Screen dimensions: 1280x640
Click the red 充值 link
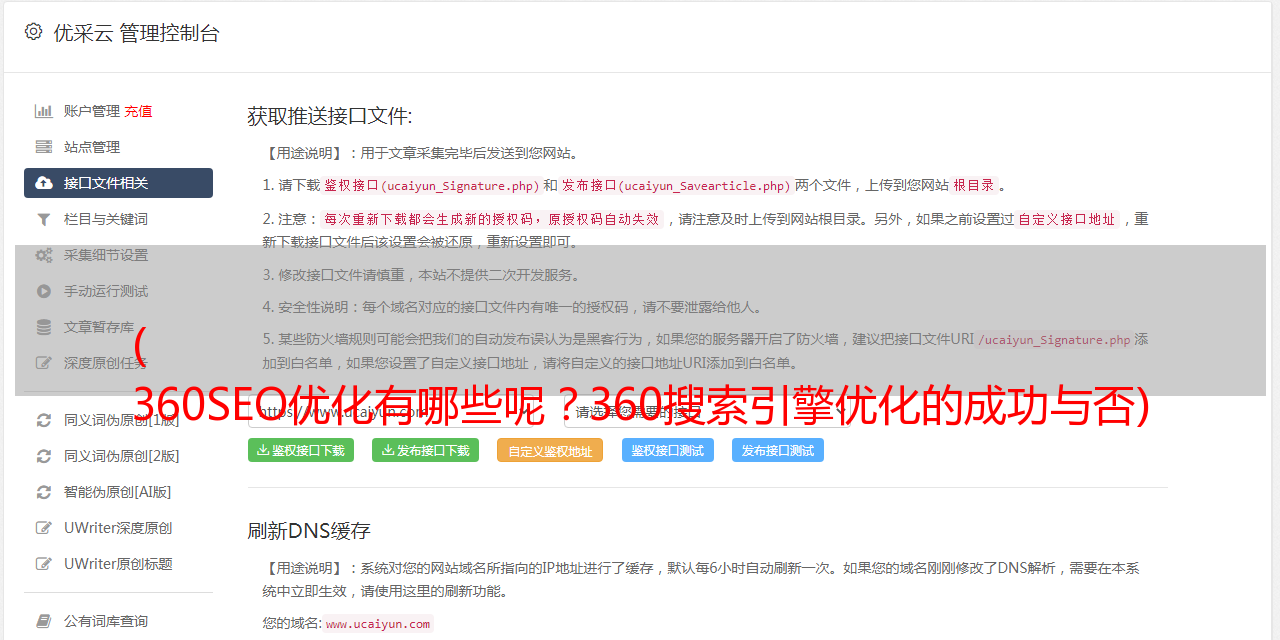[x=138, y=111]
